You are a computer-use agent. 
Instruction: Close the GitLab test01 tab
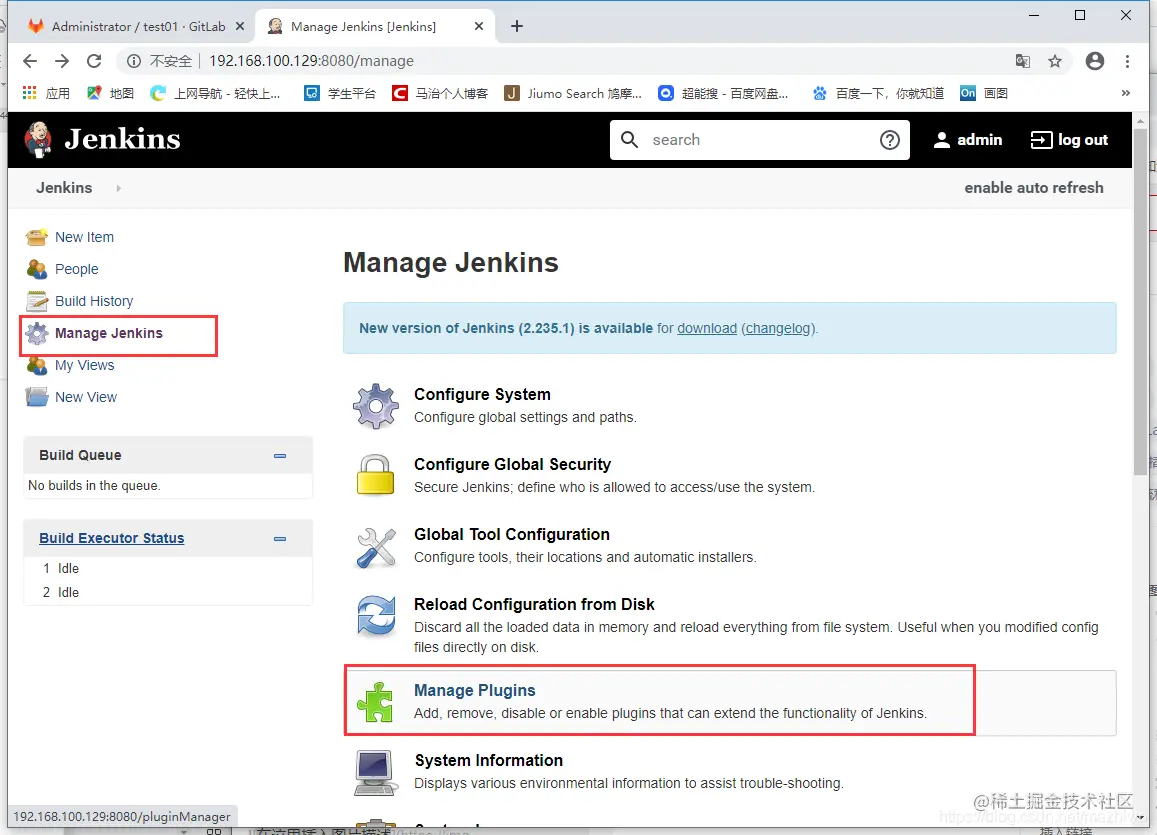pos(240,27)
